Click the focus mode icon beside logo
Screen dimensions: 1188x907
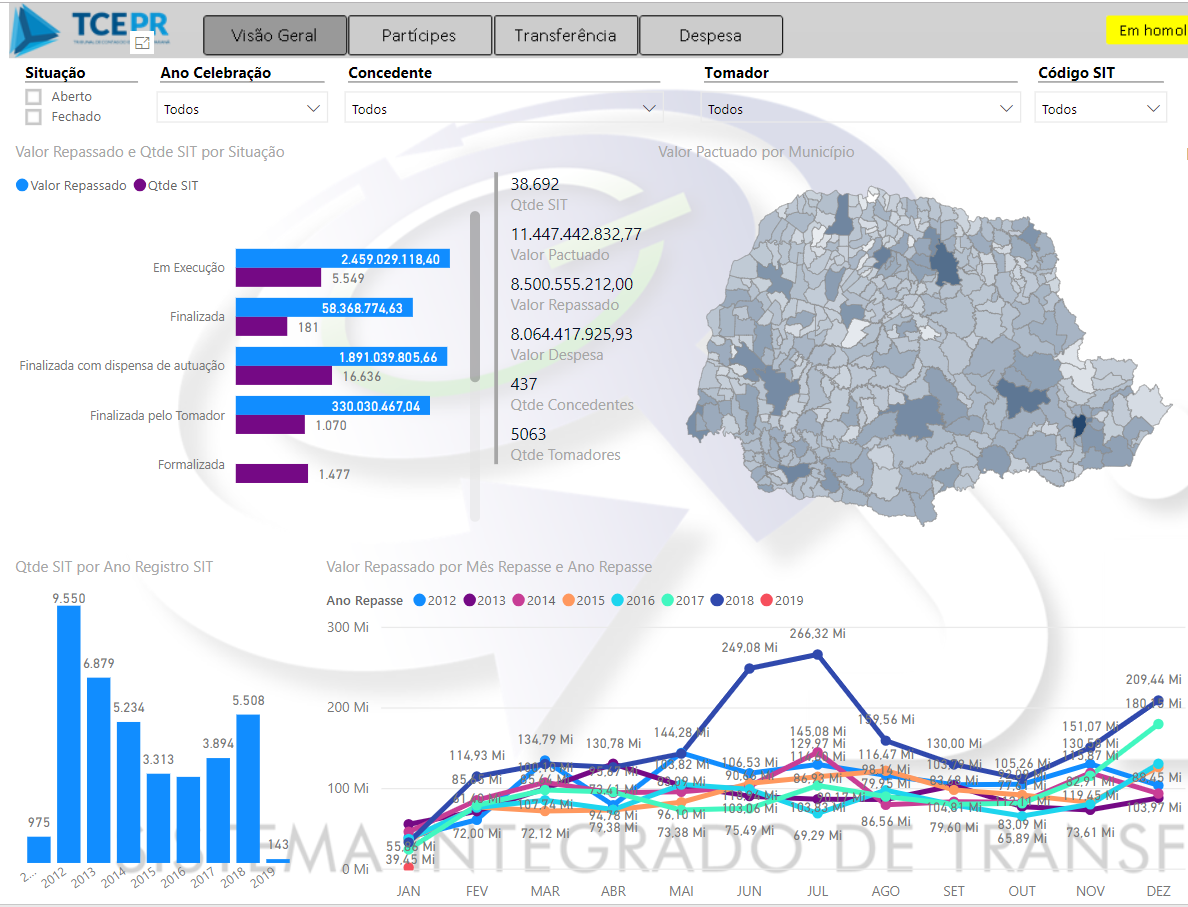pos(142,43)
